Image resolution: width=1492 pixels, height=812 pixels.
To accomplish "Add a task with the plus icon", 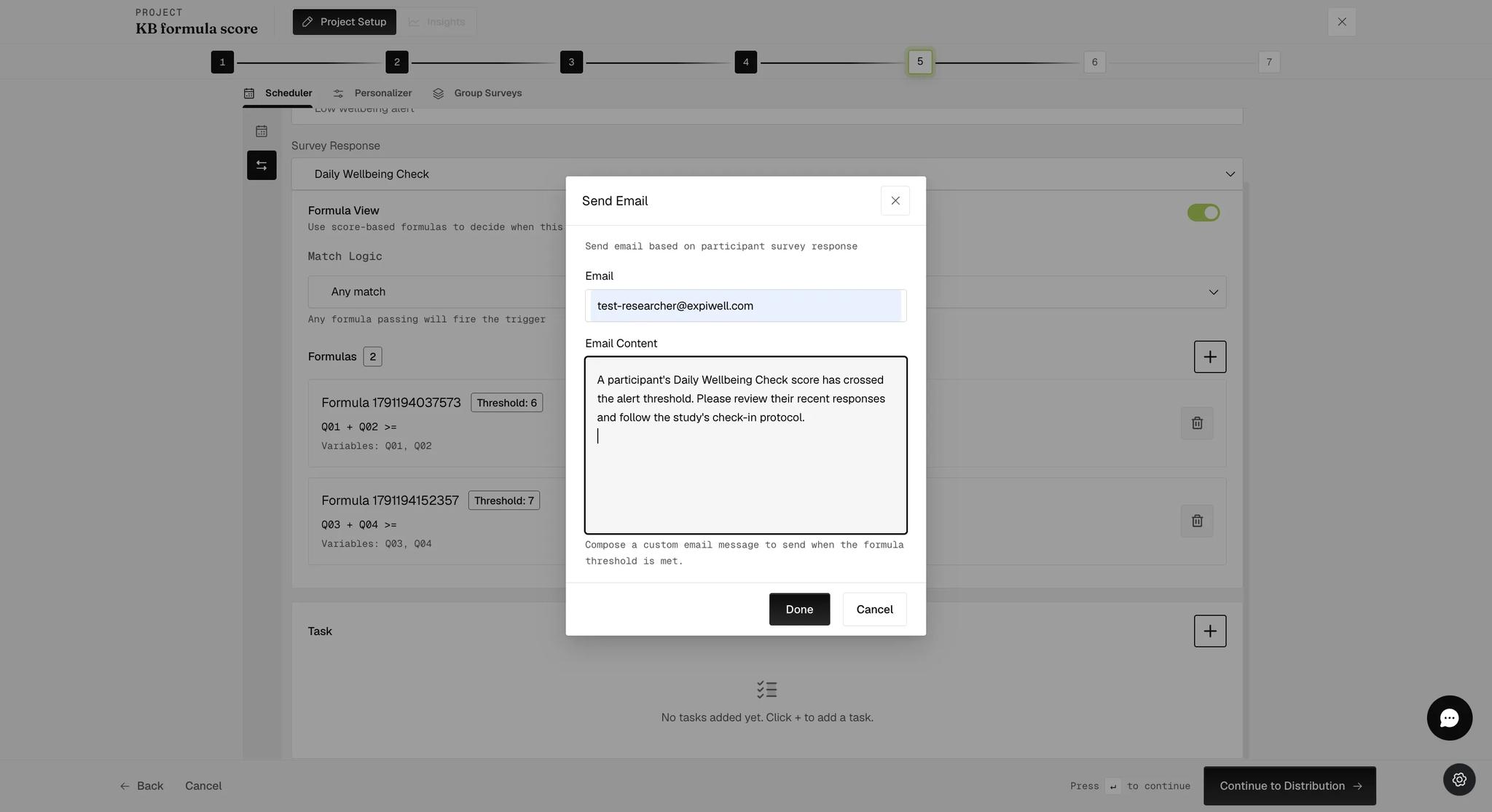I will pyautogui.click(x=1209, y=631).
